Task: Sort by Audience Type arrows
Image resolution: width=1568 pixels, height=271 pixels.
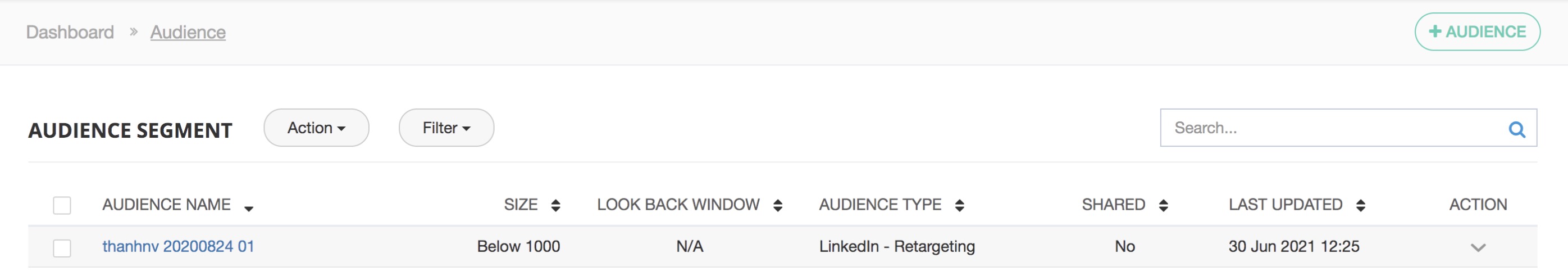Action: pyautogui.click(x=959, y=205)
